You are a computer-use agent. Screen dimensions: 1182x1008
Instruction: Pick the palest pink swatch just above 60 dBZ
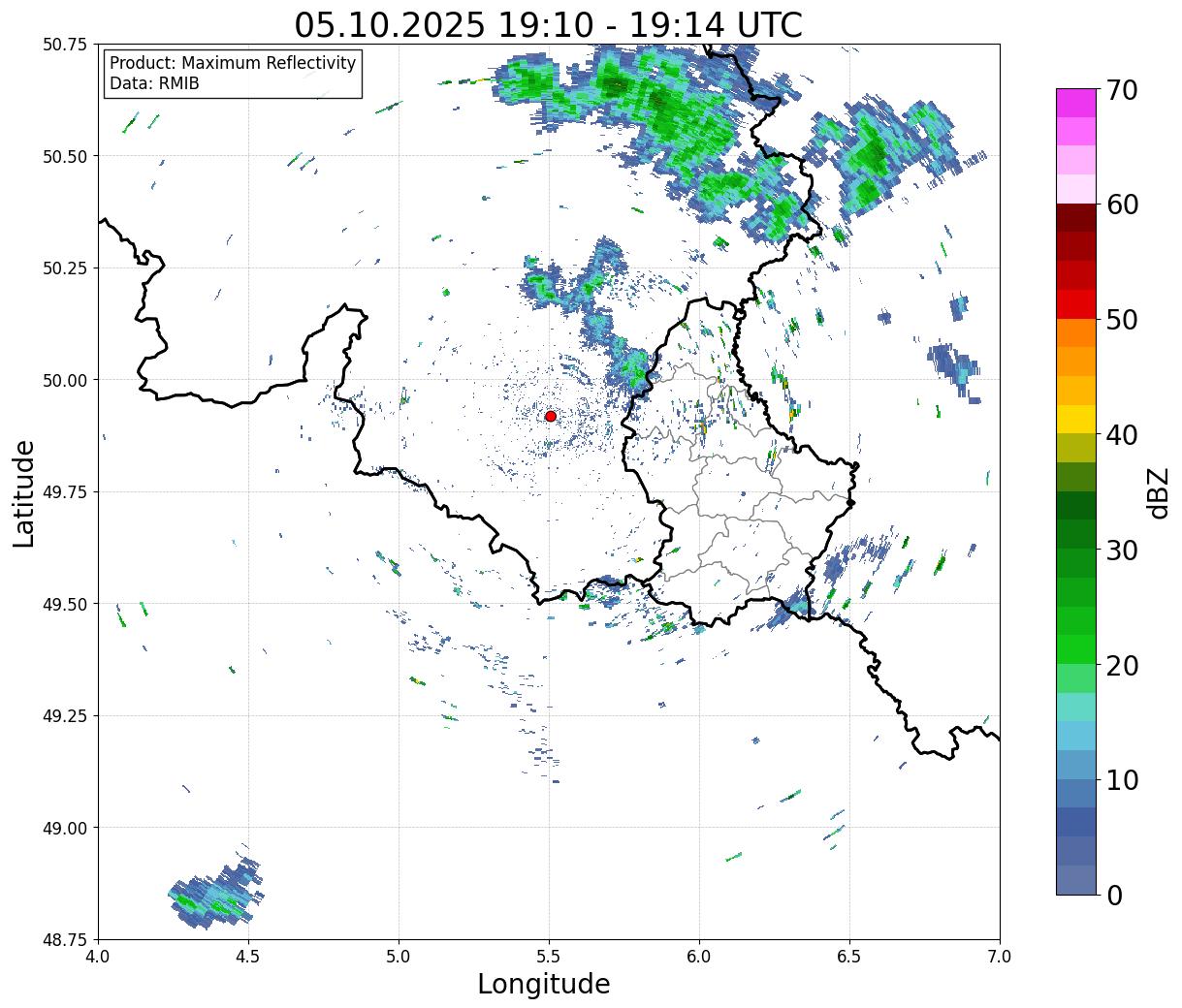pos(1076,189)
